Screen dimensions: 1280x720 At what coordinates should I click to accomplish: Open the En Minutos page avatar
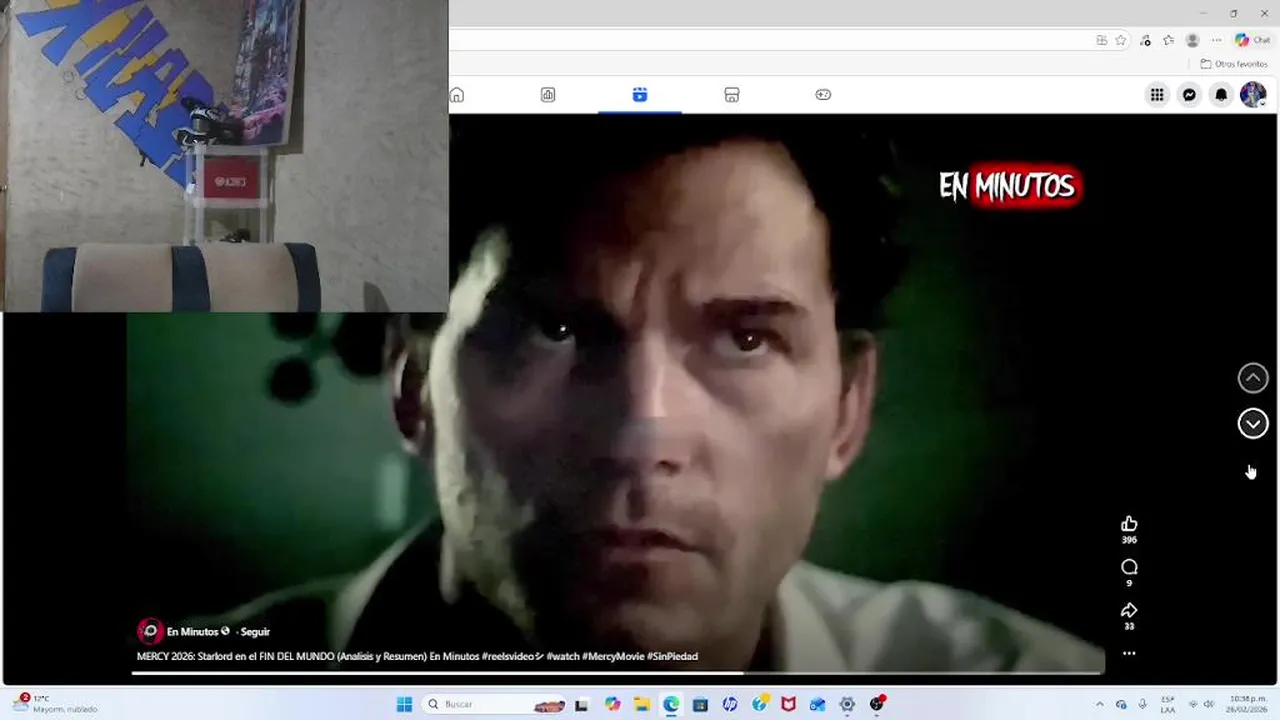[x=149, y=631]
